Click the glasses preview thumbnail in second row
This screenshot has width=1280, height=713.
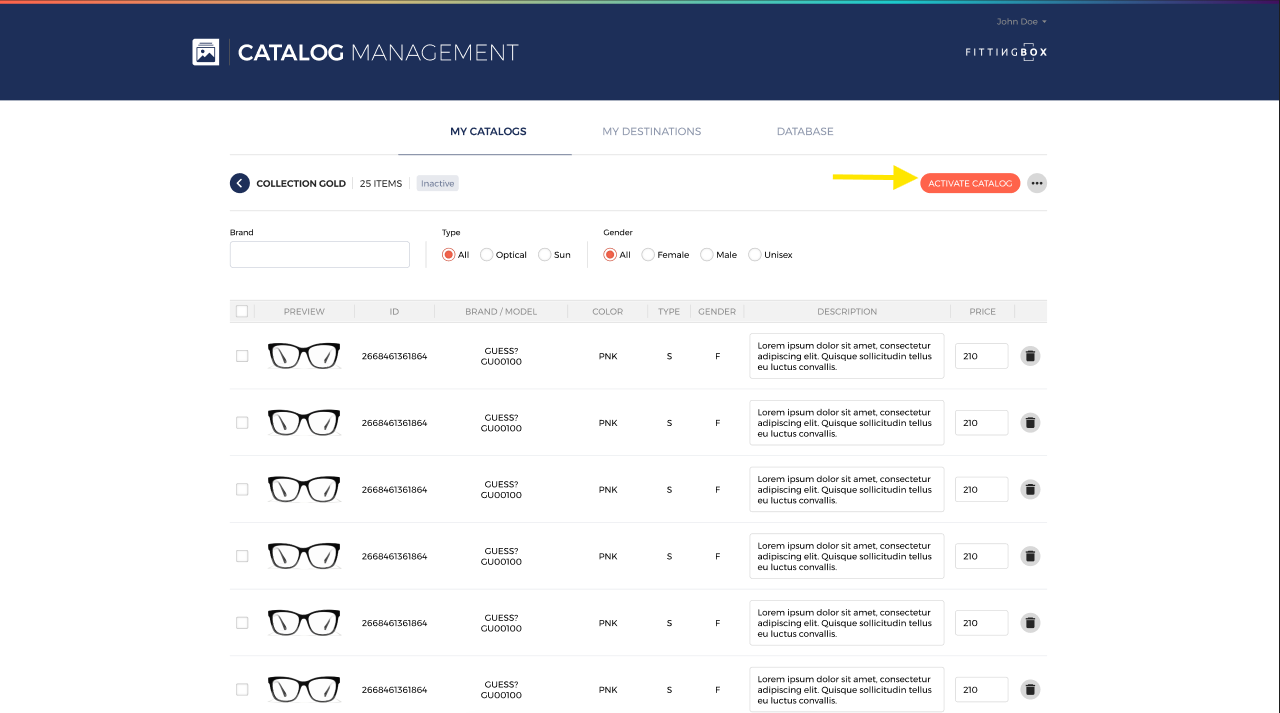(x=304, y=422)
